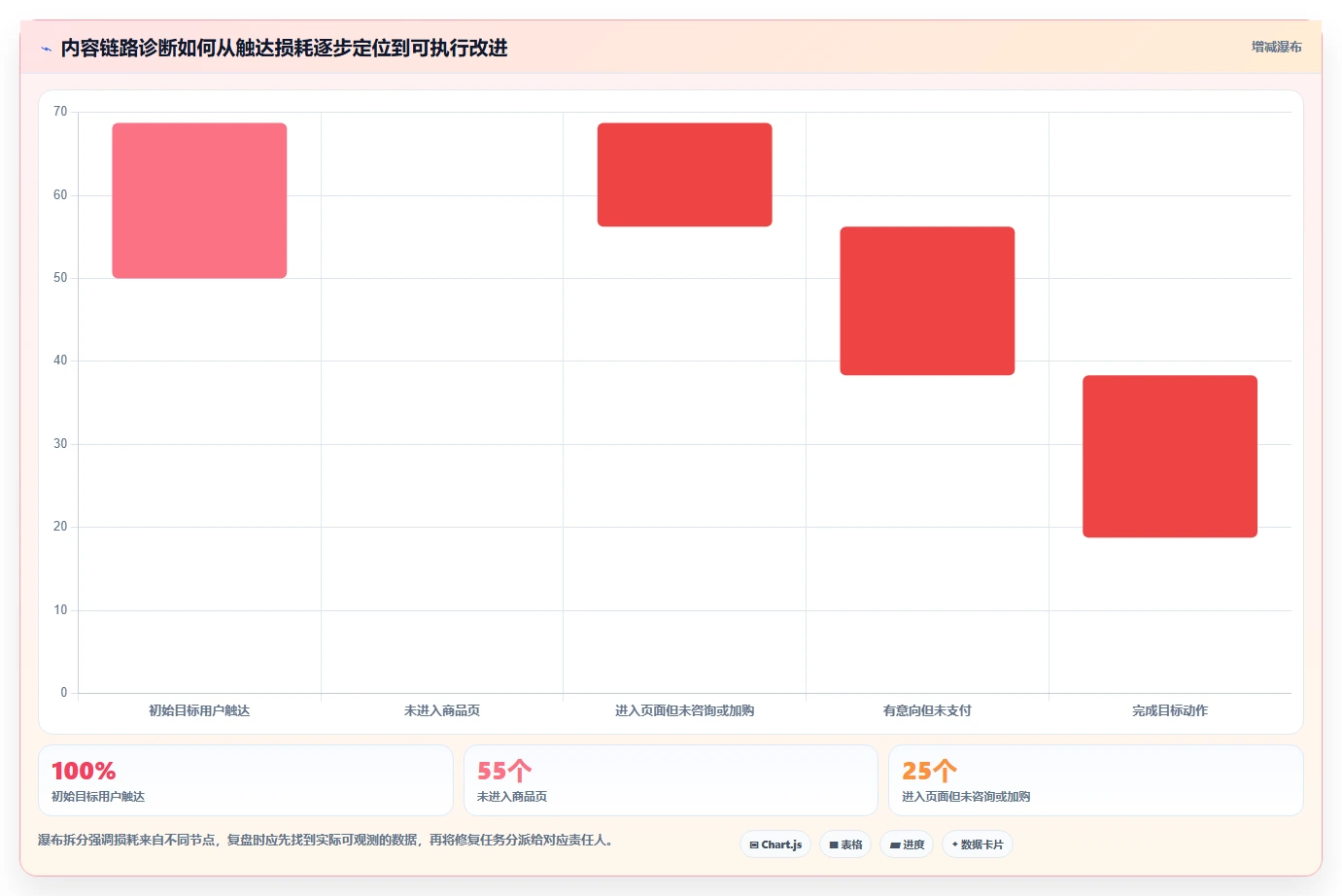
Task: Click the icon in the 数据卡片 tag
Action: coord(955,844)
